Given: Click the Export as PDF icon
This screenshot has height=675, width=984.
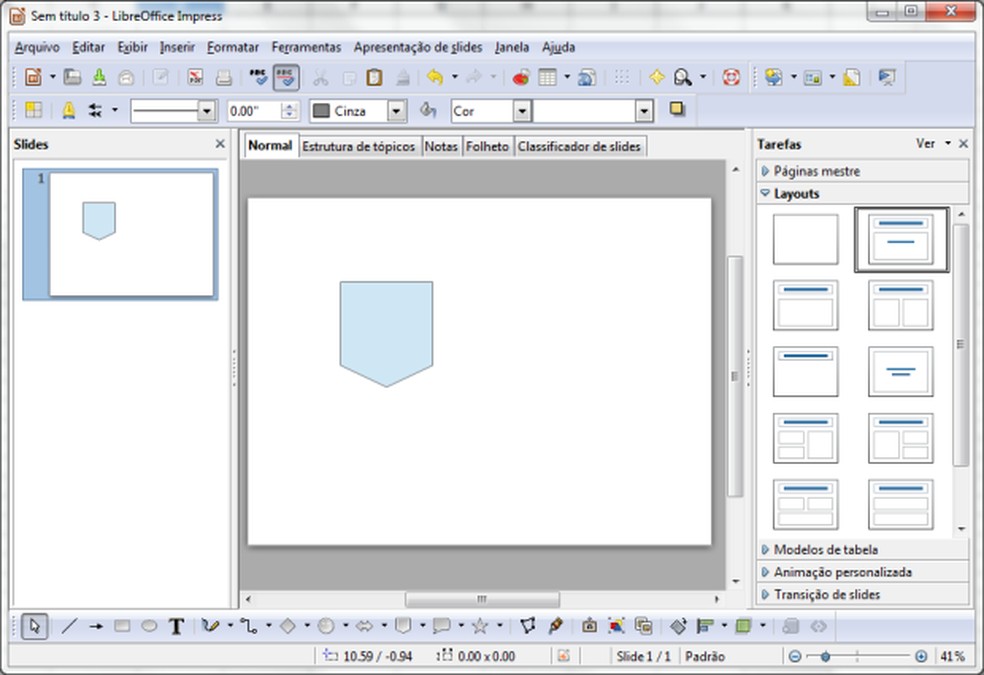Looking at the screenshot, I should [x=195, y=76].
